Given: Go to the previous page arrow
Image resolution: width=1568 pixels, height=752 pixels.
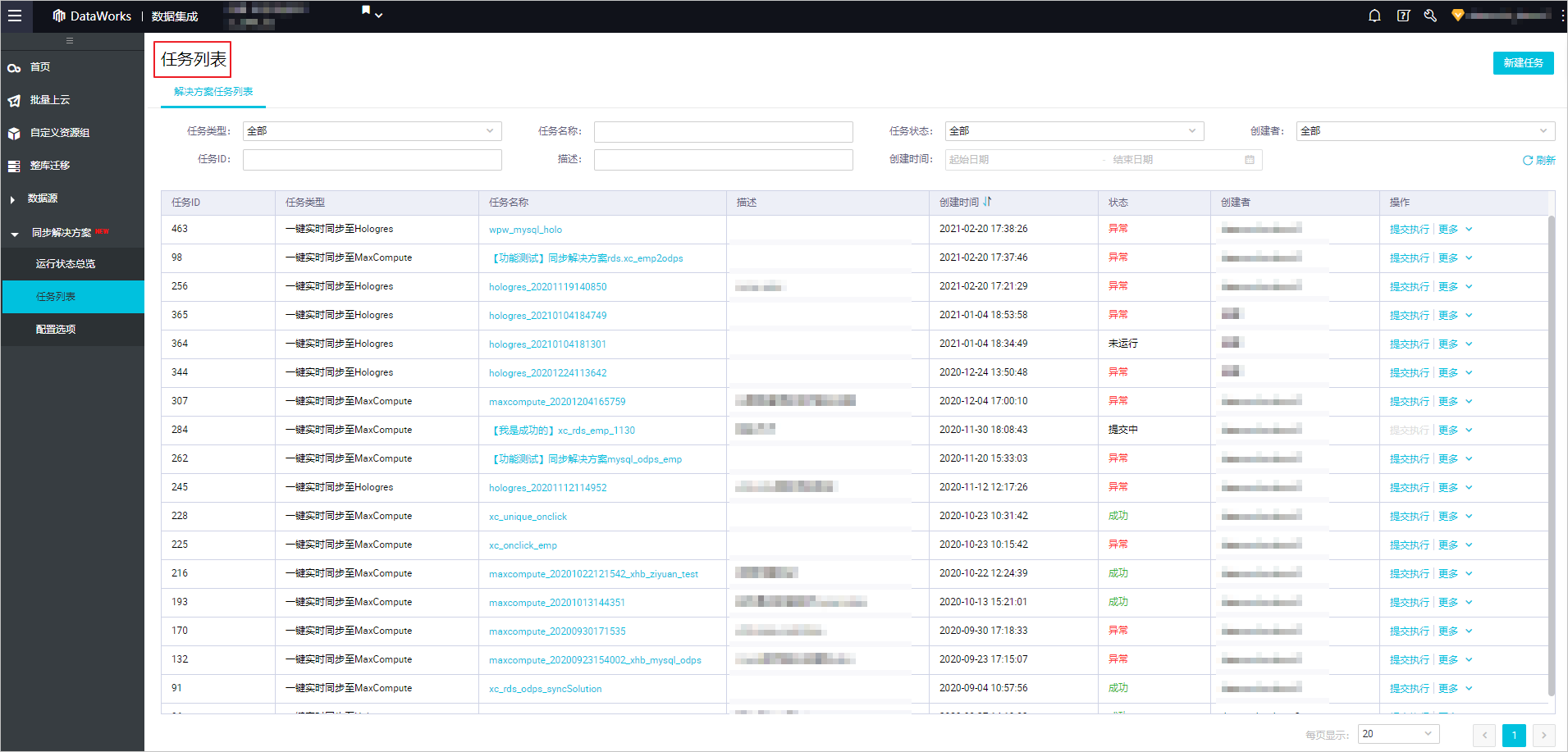Looking at the screenshot, I should click(1484, 736).
